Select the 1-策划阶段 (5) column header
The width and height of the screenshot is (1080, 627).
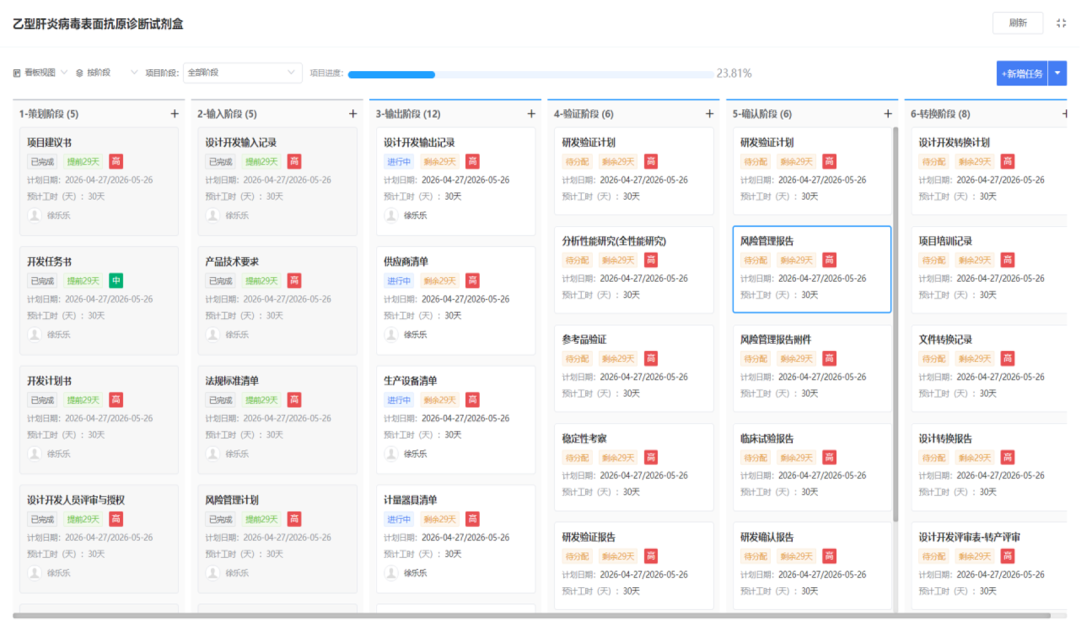click(49, 114)
